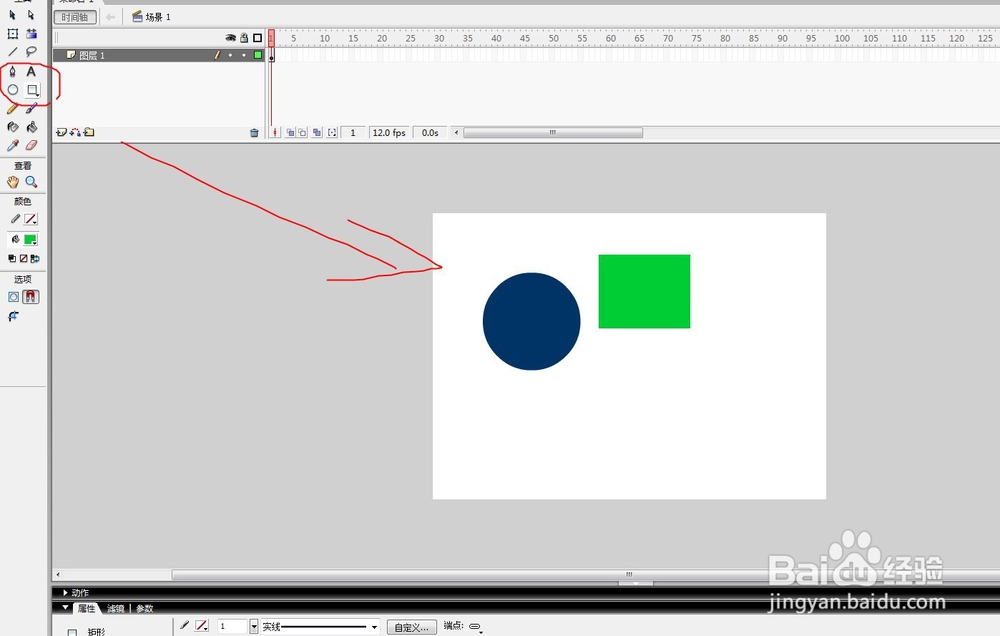Click the stroke height input field

point(232,626)
